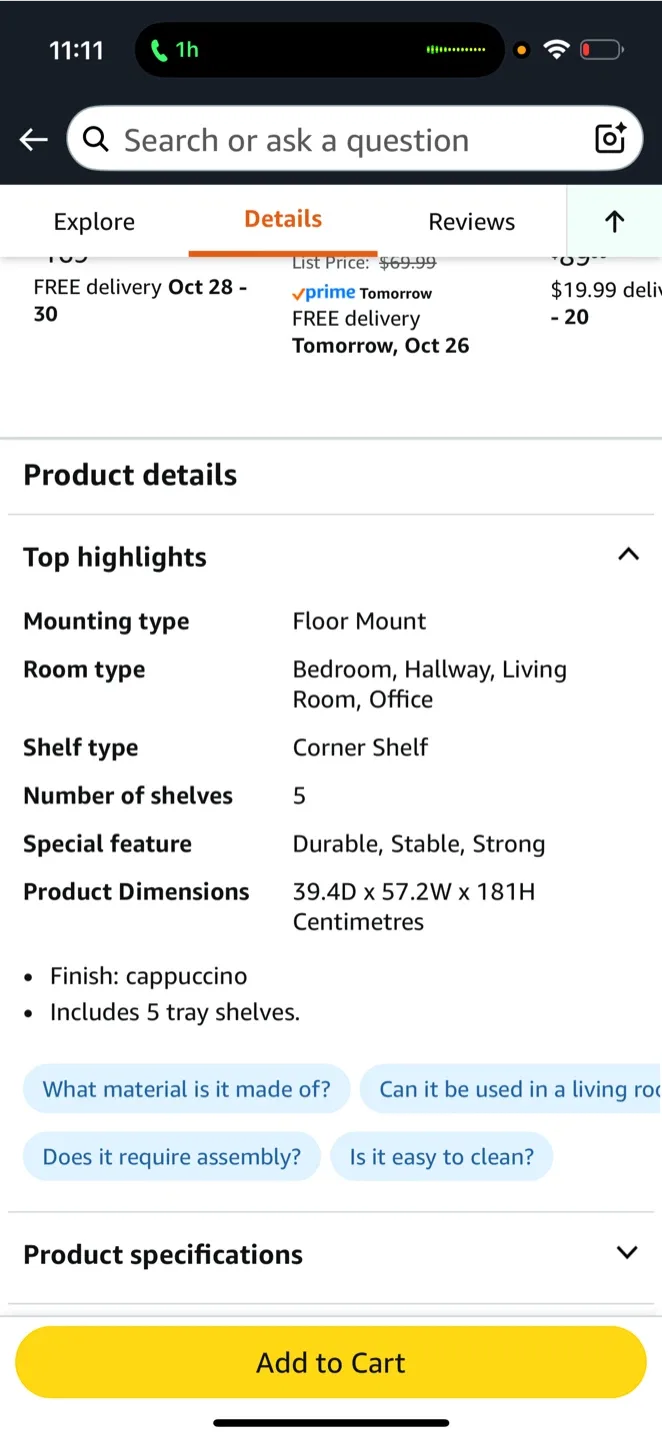Tap the scroll-to-top arrow
This screenshot has height=1440, width=662.
tap(613, 221)
